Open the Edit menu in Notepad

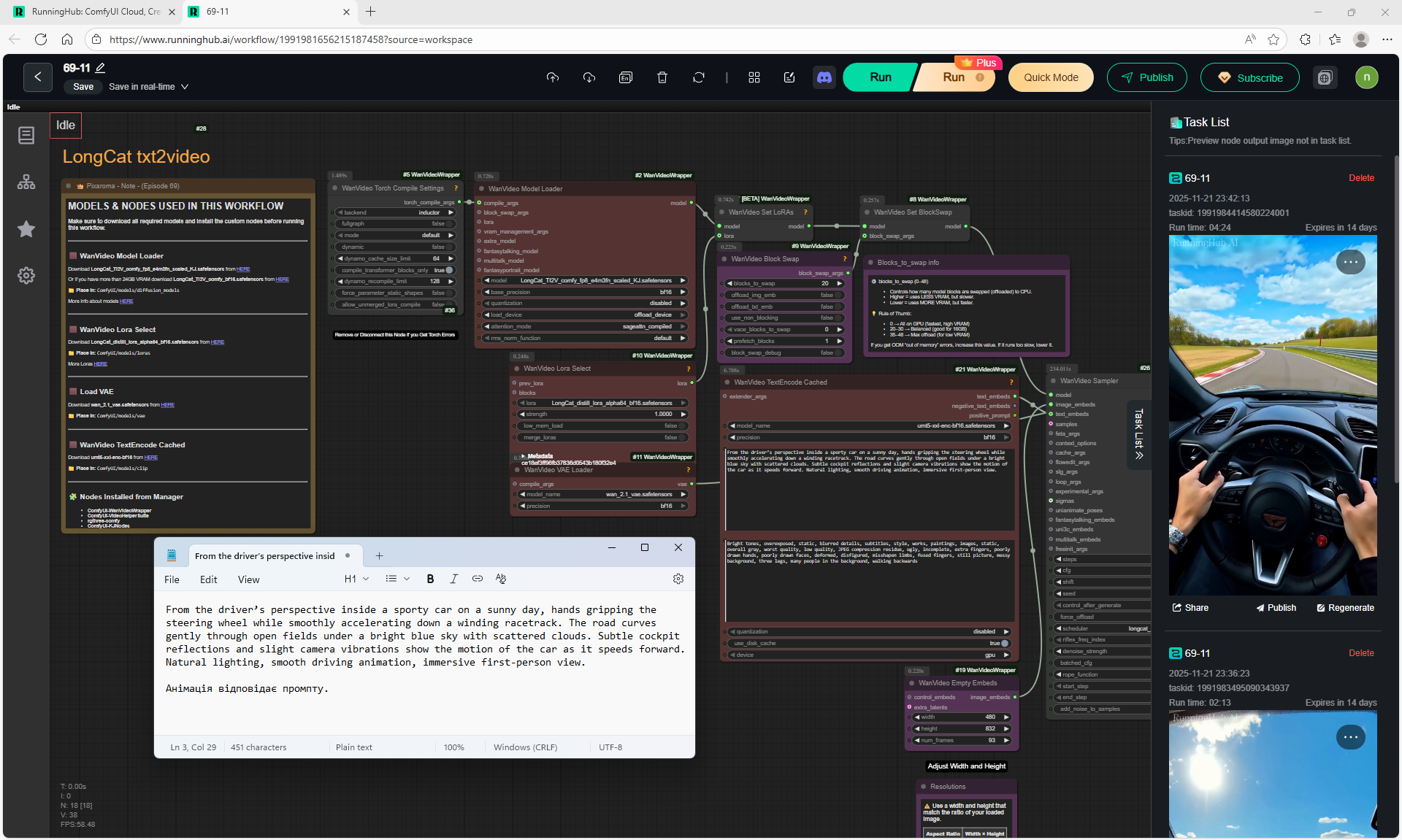pos(208,579)
